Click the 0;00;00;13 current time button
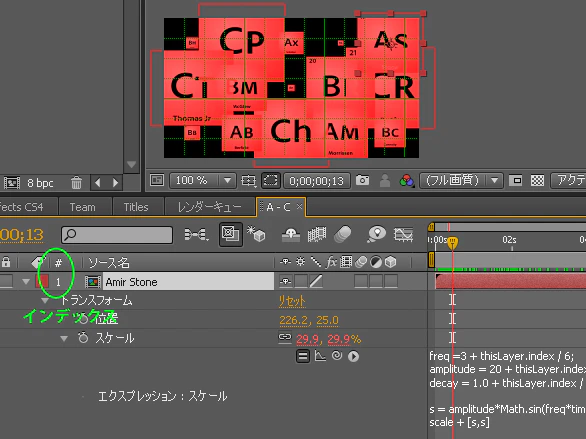Screen dimensions: 586x439 click(x=316, y=181)
